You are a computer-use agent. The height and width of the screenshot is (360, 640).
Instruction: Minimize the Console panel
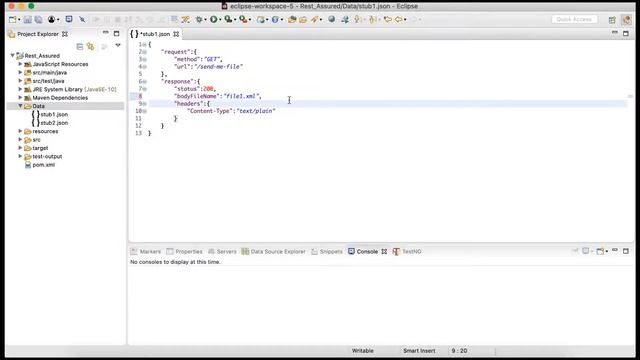(x=615, y=250)
